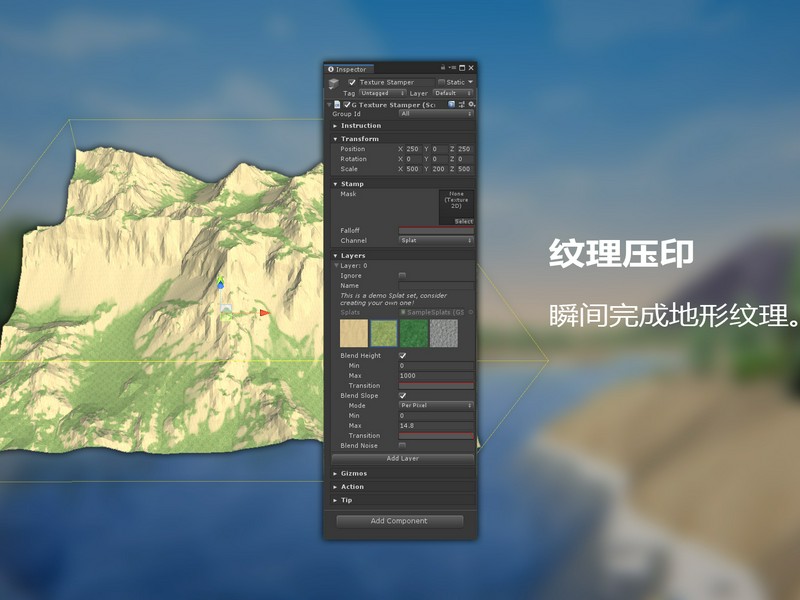
Task: Click the GameObject cube icon
Action: tap(333, 84)
